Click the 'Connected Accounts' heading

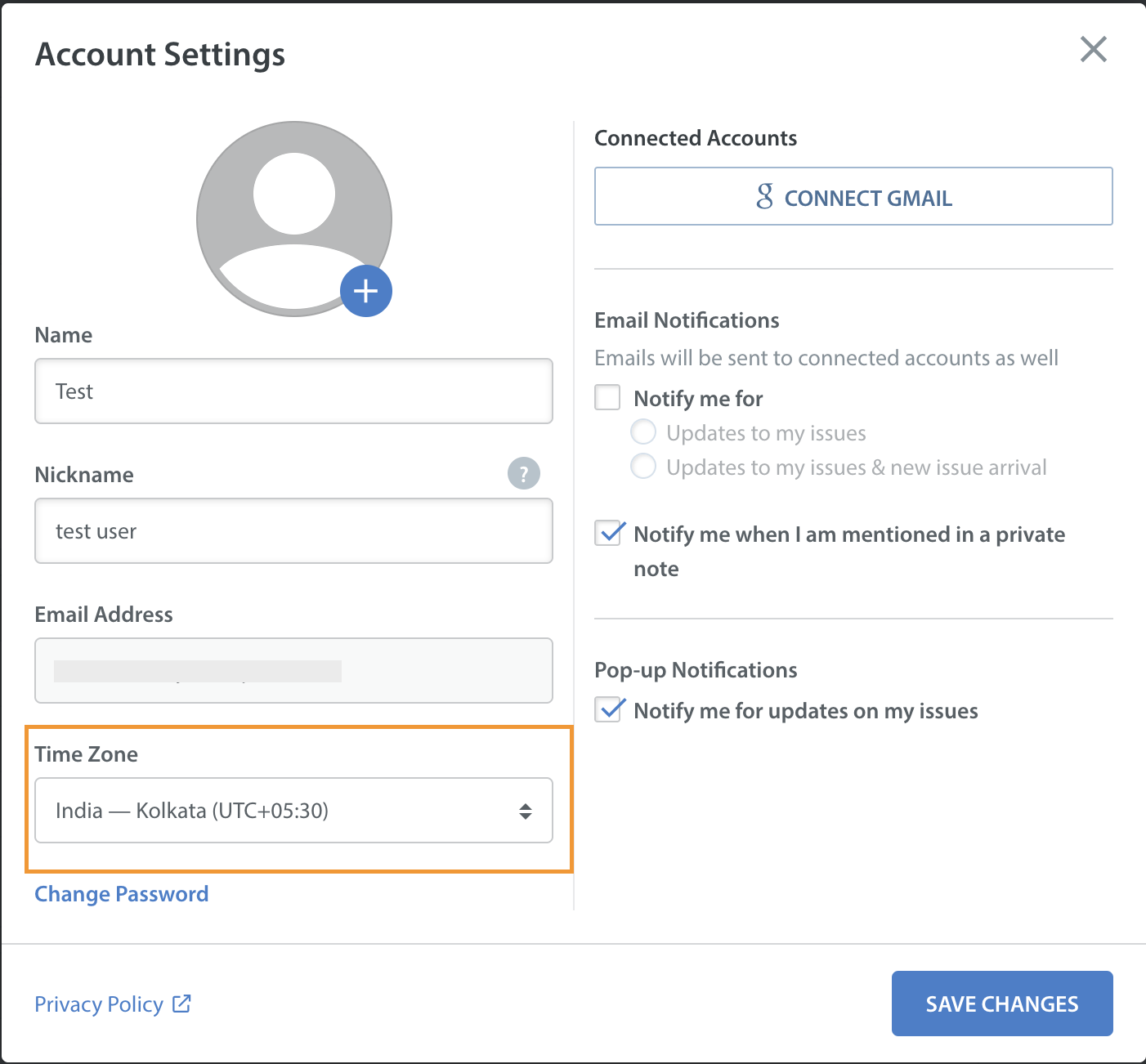696,138
